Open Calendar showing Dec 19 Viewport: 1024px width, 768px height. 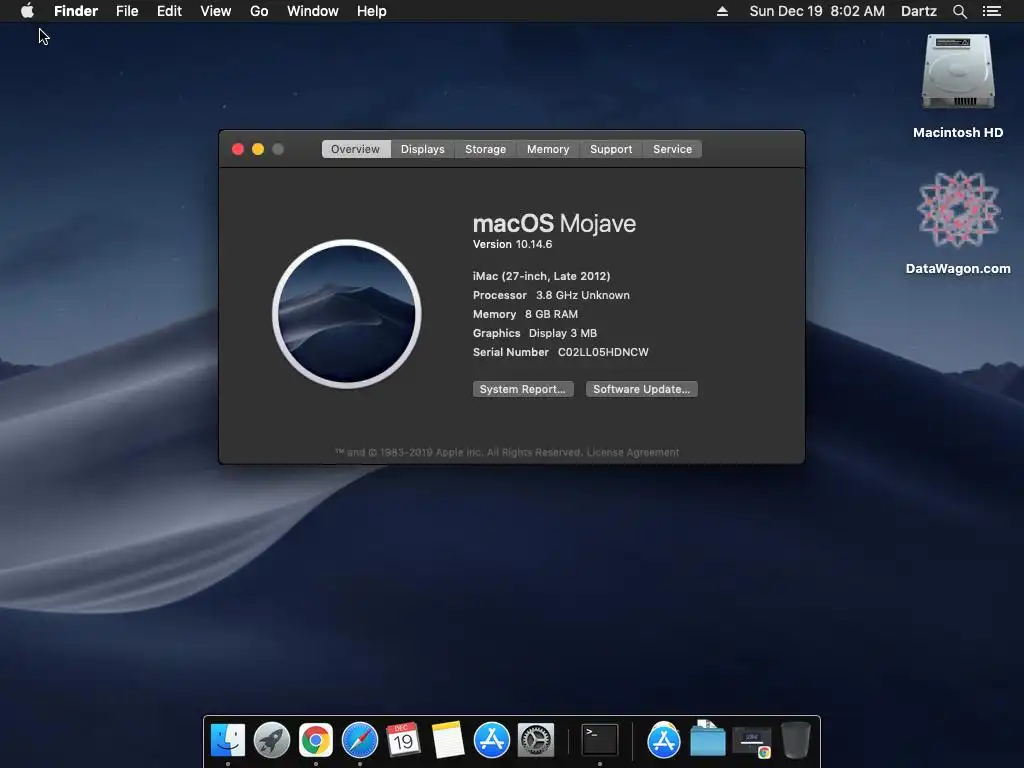tap(403, 740)
